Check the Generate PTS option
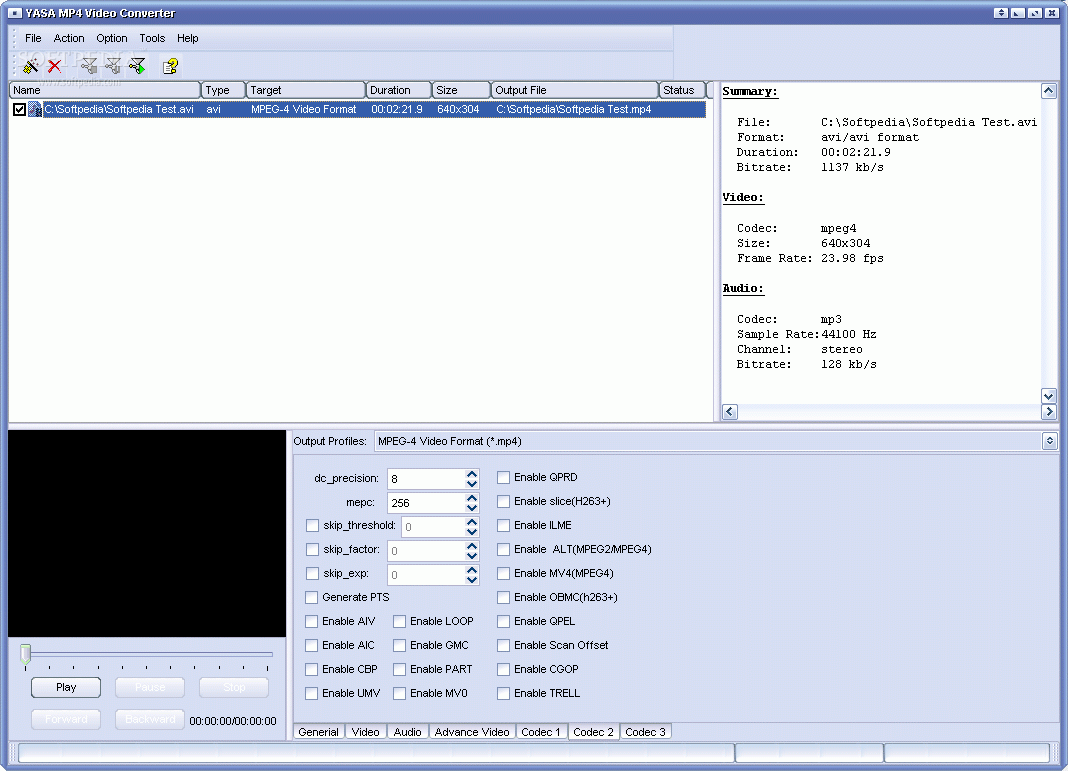The image size is (1068, 771). 311,597
